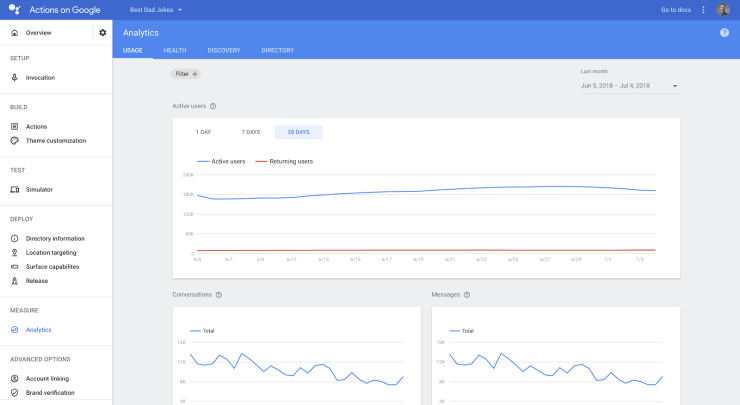Toggle Returning users red legend entry
The width and height of the screenshot is (740, 405).
pos(284,161)
